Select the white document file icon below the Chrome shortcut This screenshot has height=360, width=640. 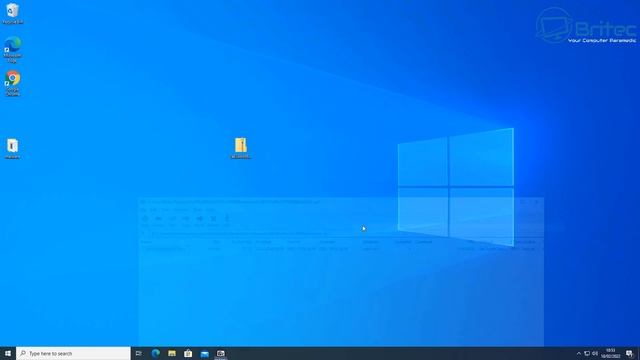point(13,148)
